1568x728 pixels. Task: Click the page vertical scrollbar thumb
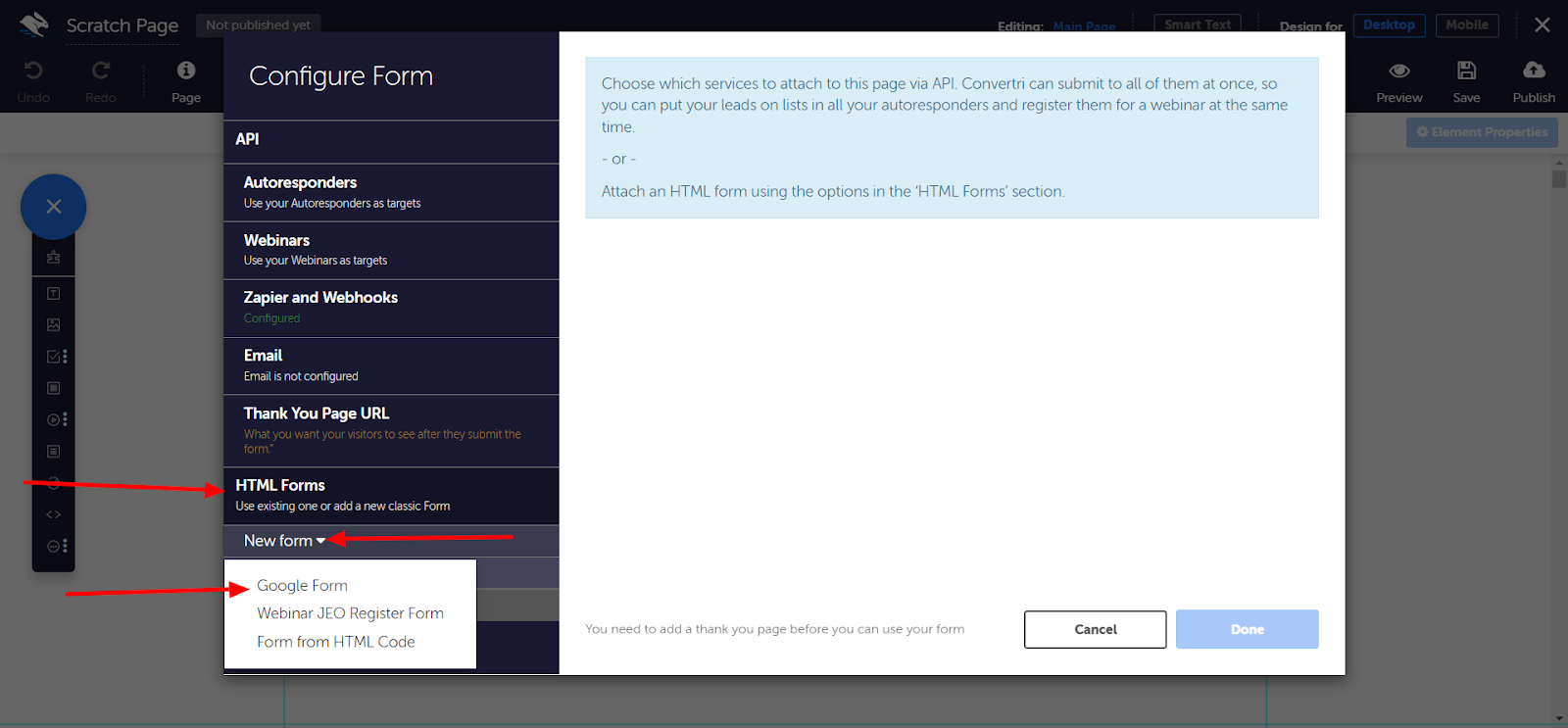pyautogui.click(x=1559, y=178)
